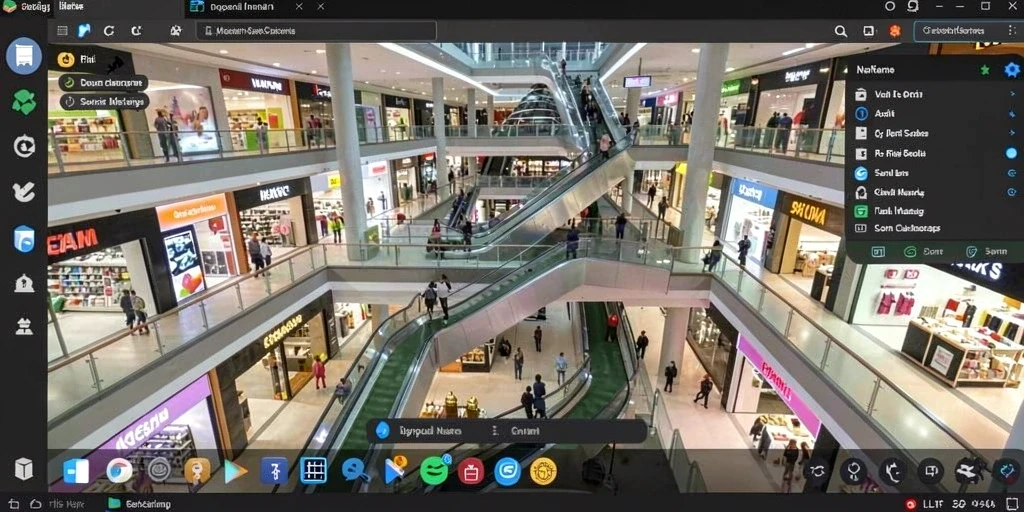Image resolution: width=1024 pixels, height=512 pixels.
Task: Click the second reload icon with dot
Action: (x=136, y=31)
